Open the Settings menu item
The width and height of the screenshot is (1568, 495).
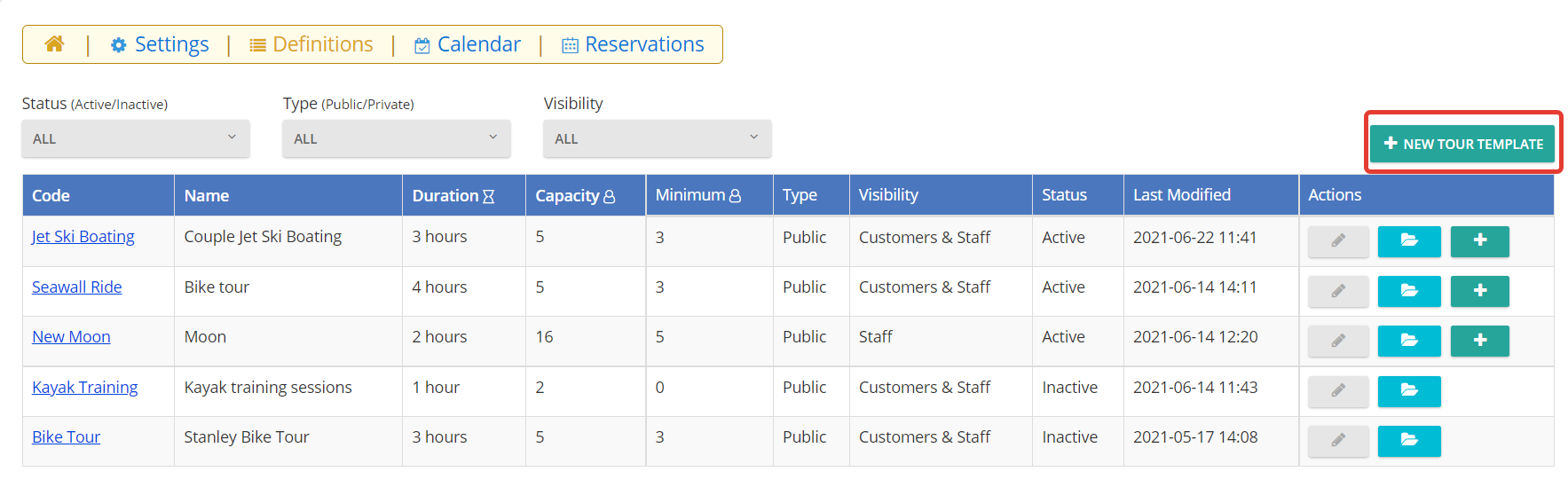[160, 44]
